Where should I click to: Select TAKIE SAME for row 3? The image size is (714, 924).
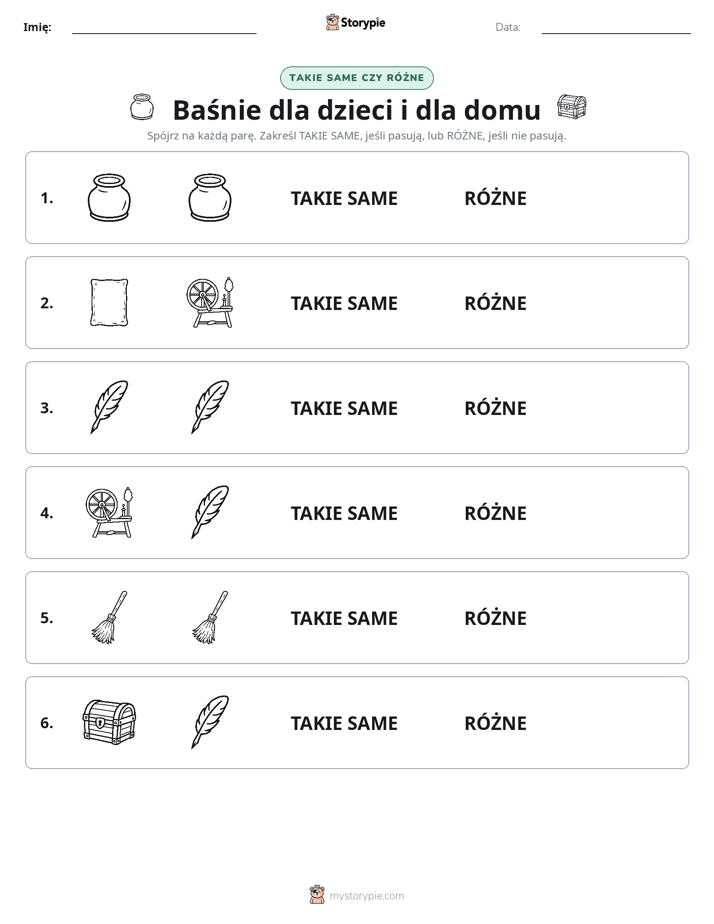pos(344,408)
